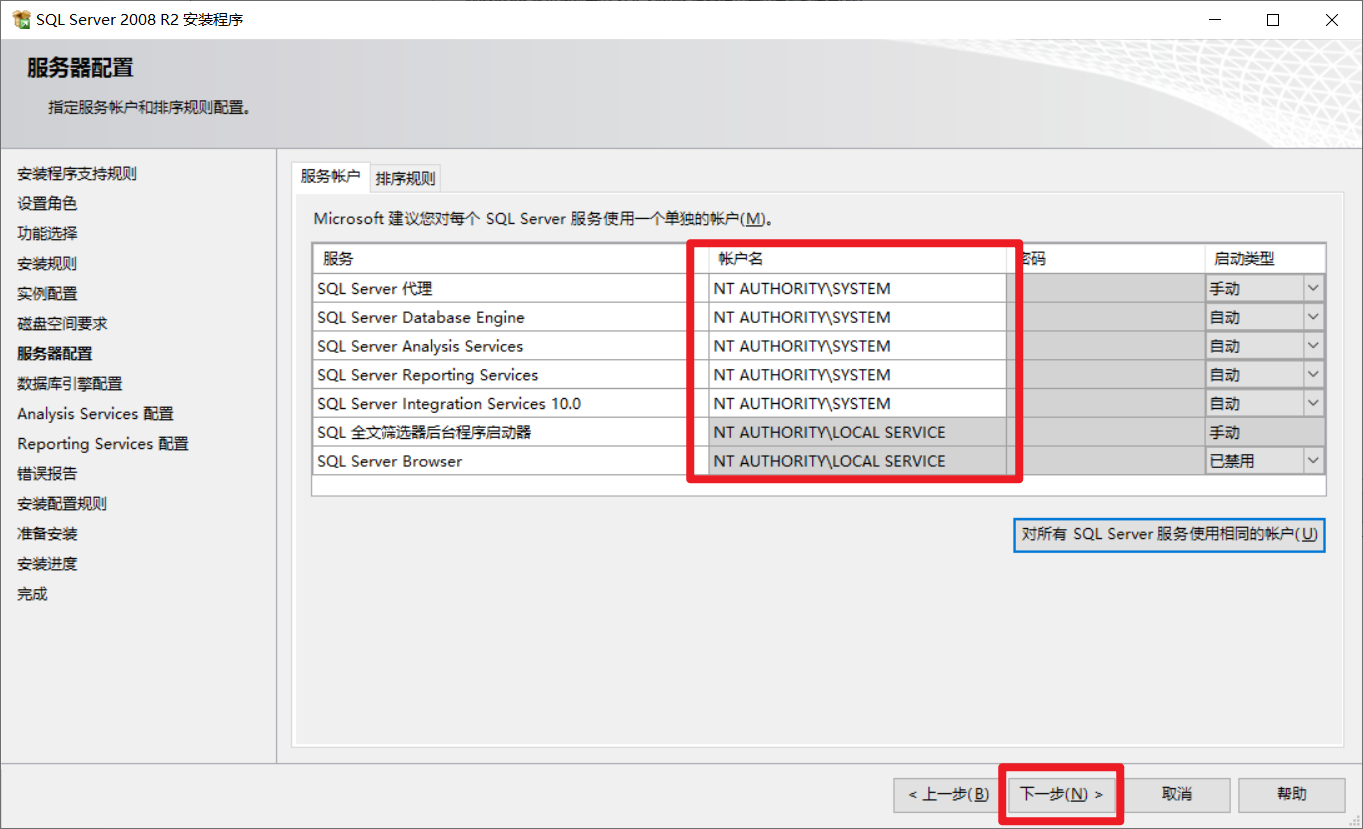Open help with the 帮助 button
The image size is (1363, 829).
point(1291,794)
